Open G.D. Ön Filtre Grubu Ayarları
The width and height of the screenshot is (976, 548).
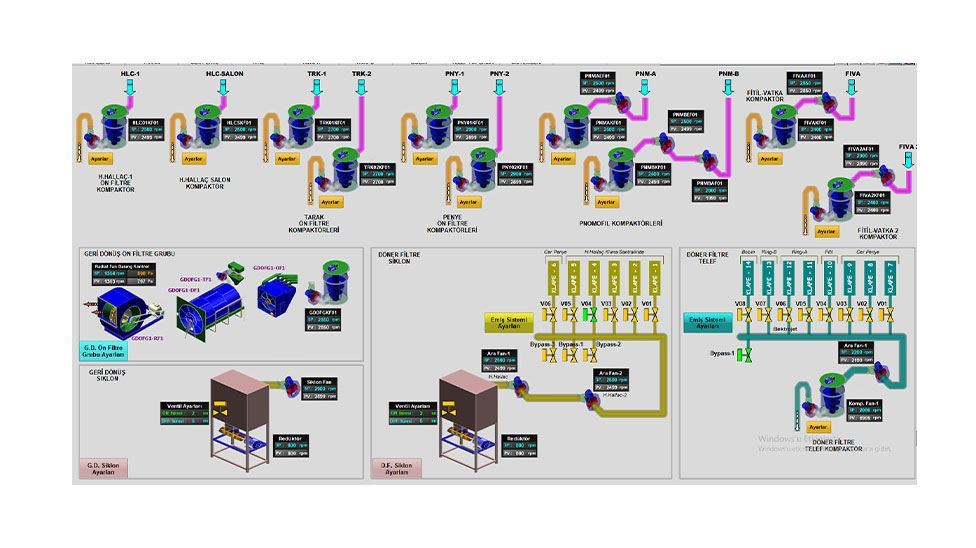tap(104, 351)
